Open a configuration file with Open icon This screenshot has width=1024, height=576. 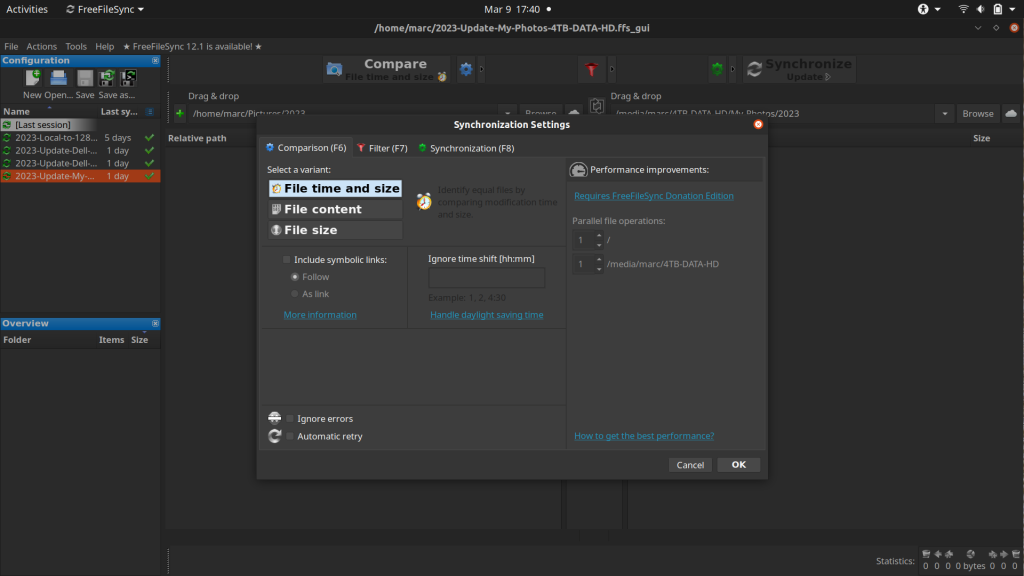click(x=58, y=78)
